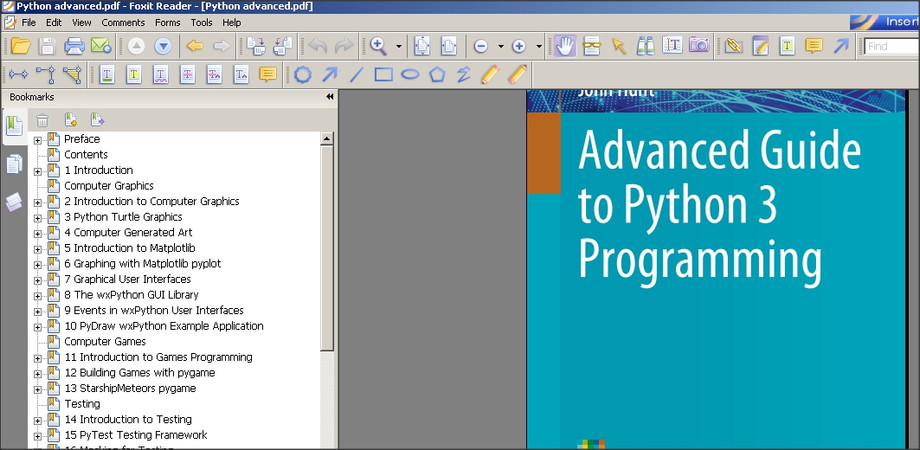Open the Comments menu

tap(123, 22)
